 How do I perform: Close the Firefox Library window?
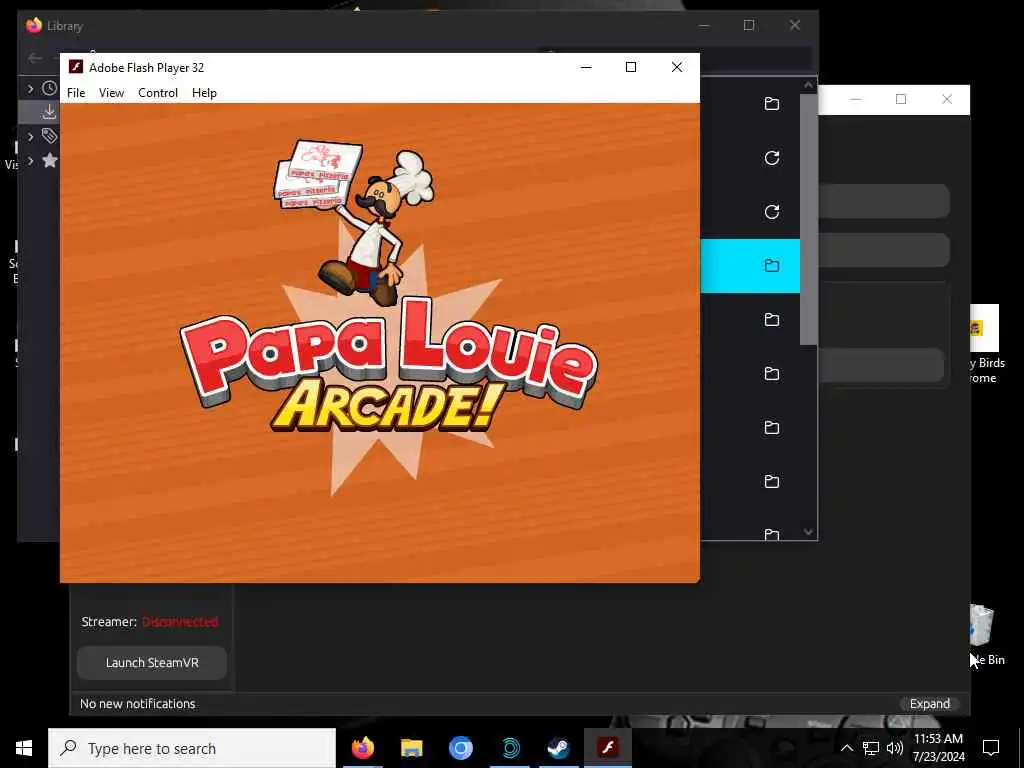point(795,25)
